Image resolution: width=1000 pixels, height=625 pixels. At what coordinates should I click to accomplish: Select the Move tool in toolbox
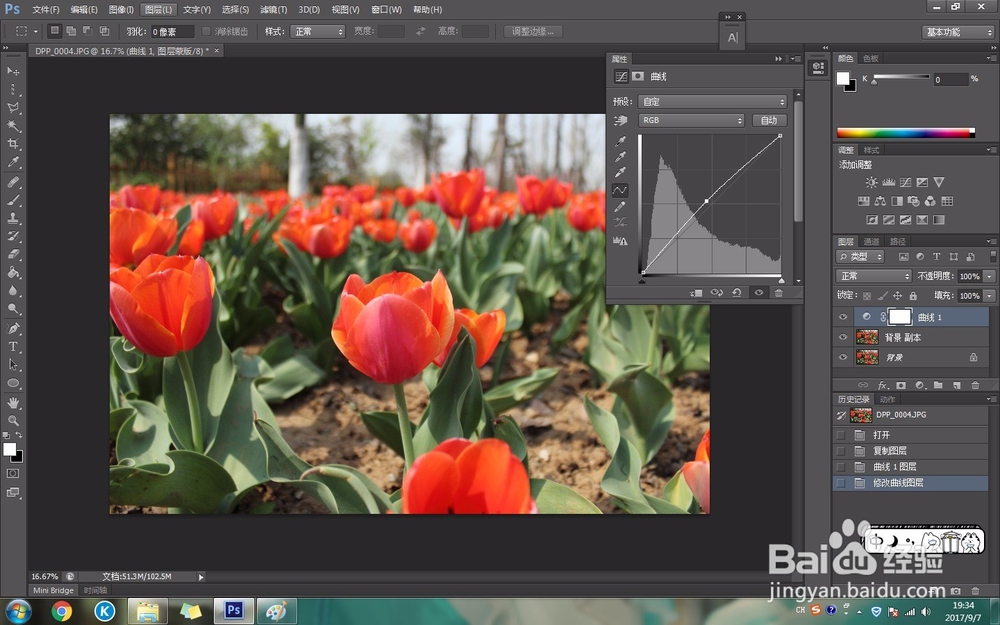13,71
